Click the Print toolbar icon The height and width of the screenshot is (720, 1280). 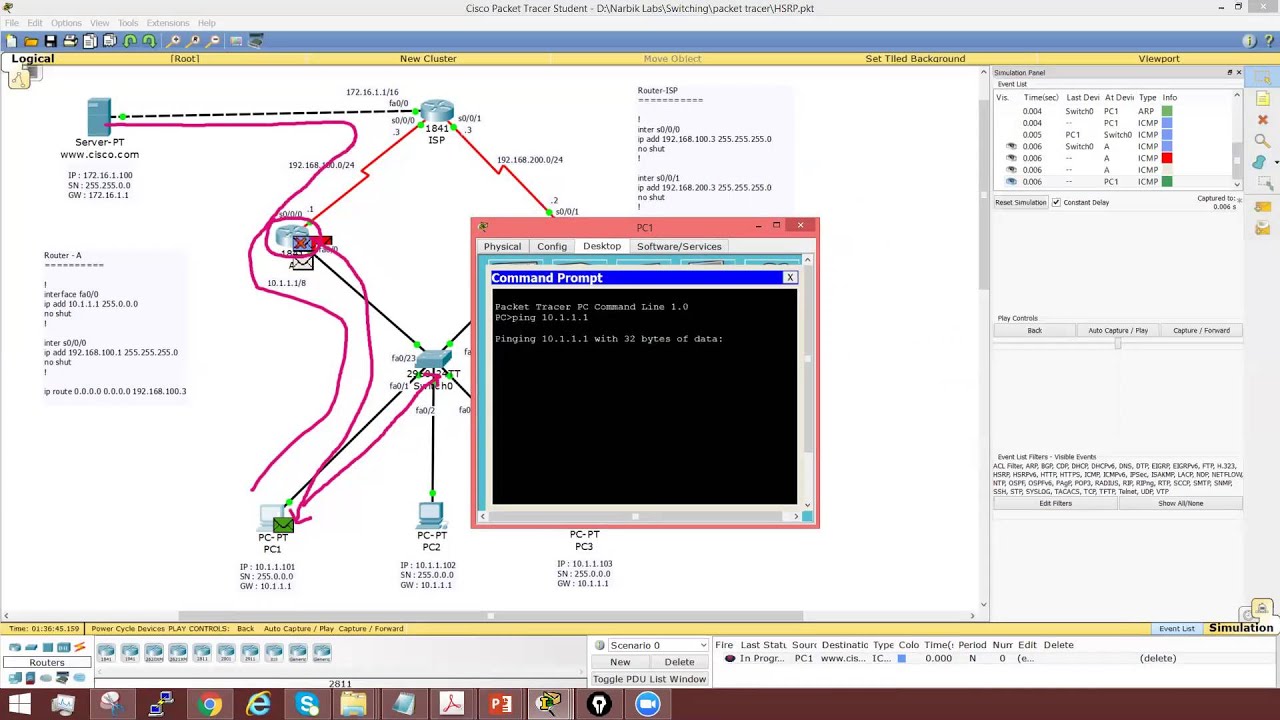[70, 41]
